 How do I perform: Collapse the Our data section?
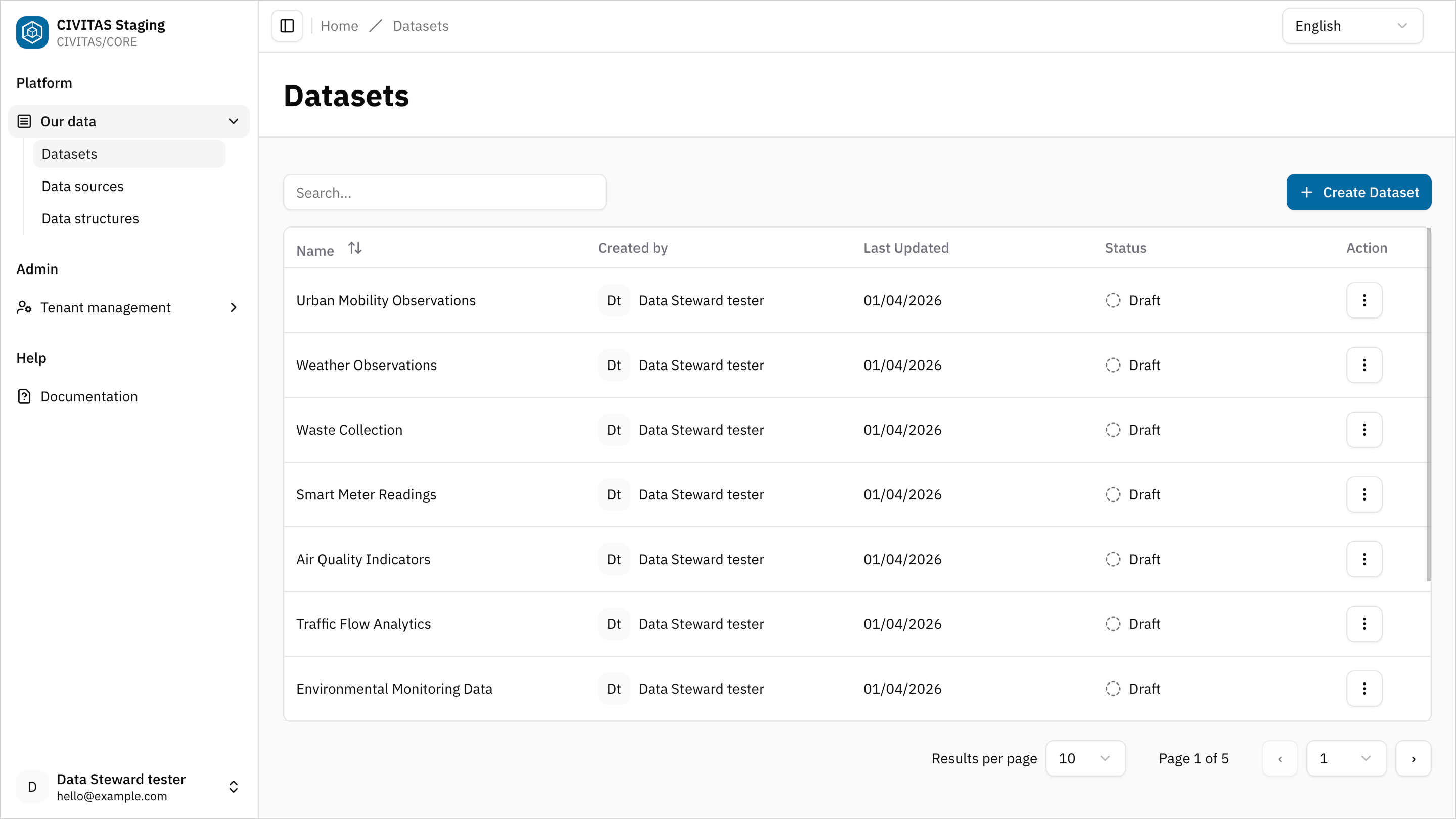tap(233, 121)
